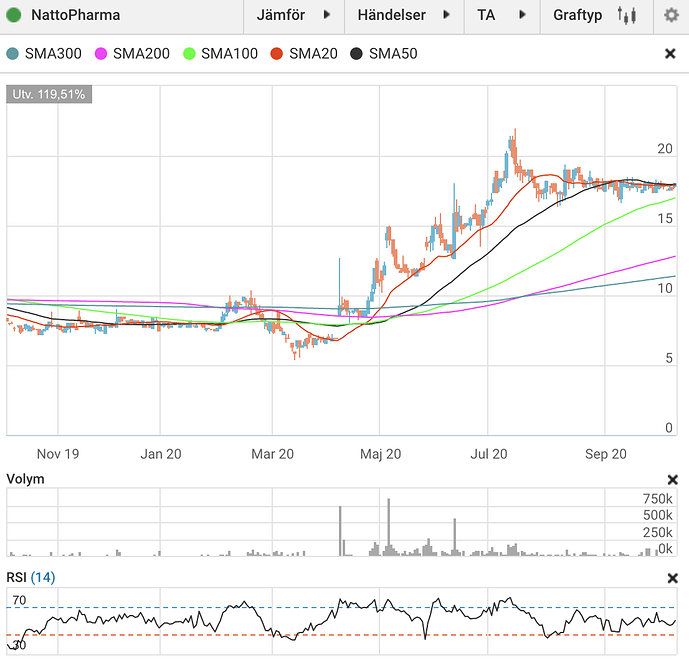Click the 250k volume axis label

[x=657, y=532]
